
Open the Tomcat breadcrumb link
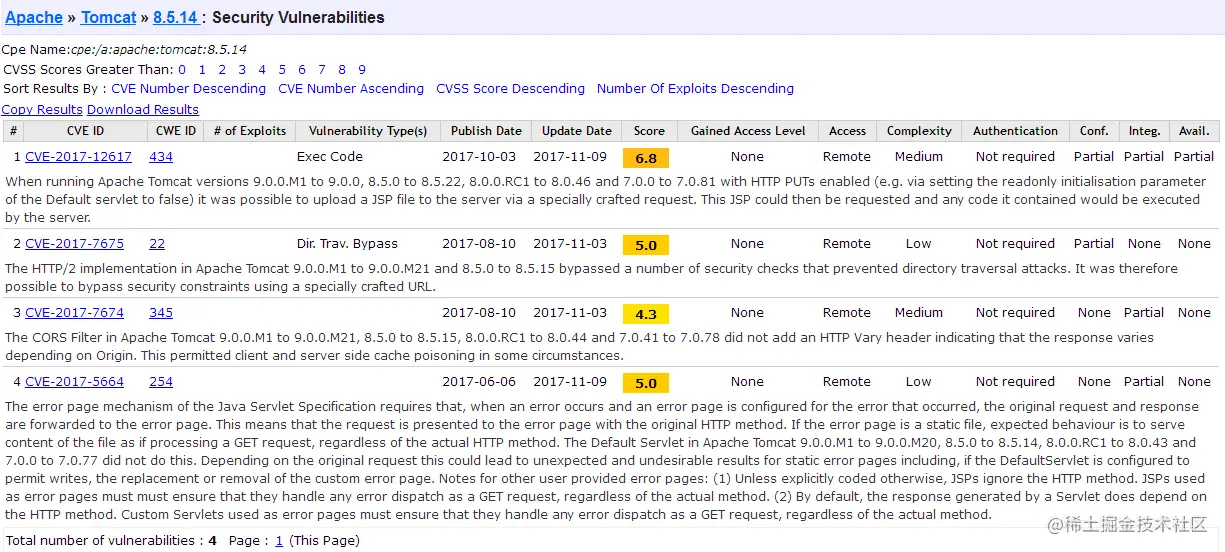pos(108,17)
